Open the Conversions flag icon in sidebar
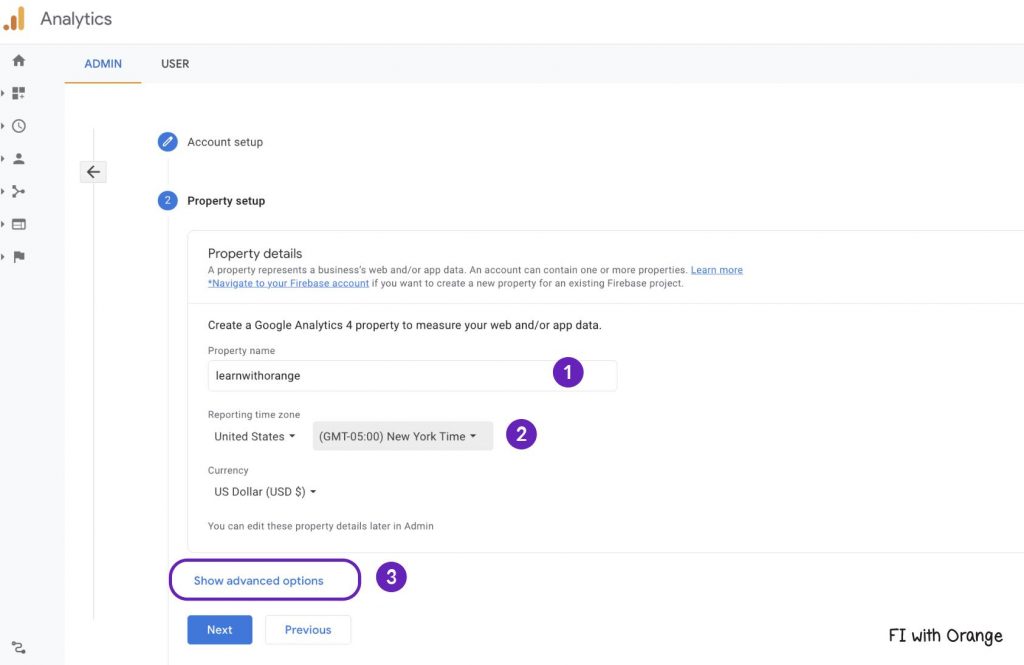1024x665 pixels. [x=19, y=257]
